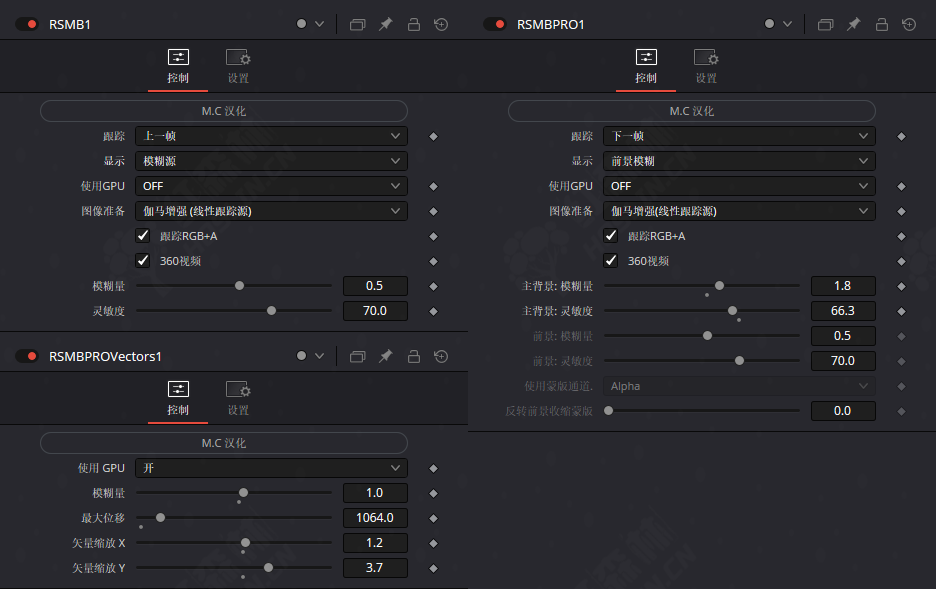Reset RSMB1 settings with reset icon
The height and width of the screenshot is (589, 936).
click(441, 24)
